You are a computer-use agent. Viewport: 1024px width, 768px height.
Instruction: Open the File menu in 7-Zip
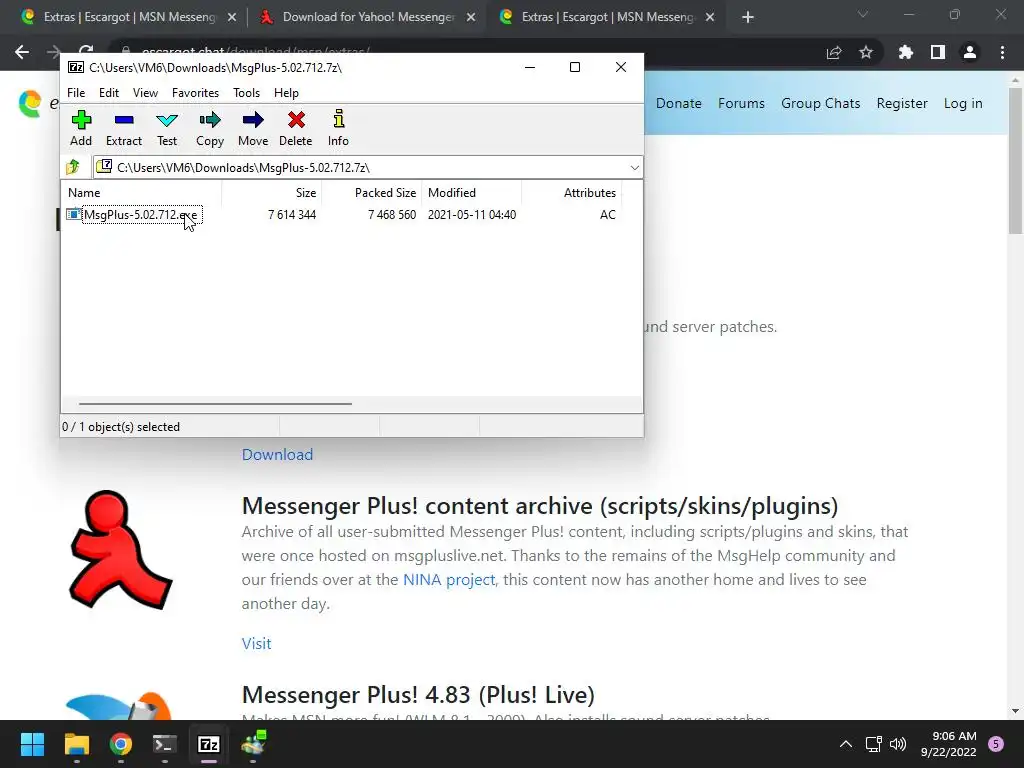76,93
